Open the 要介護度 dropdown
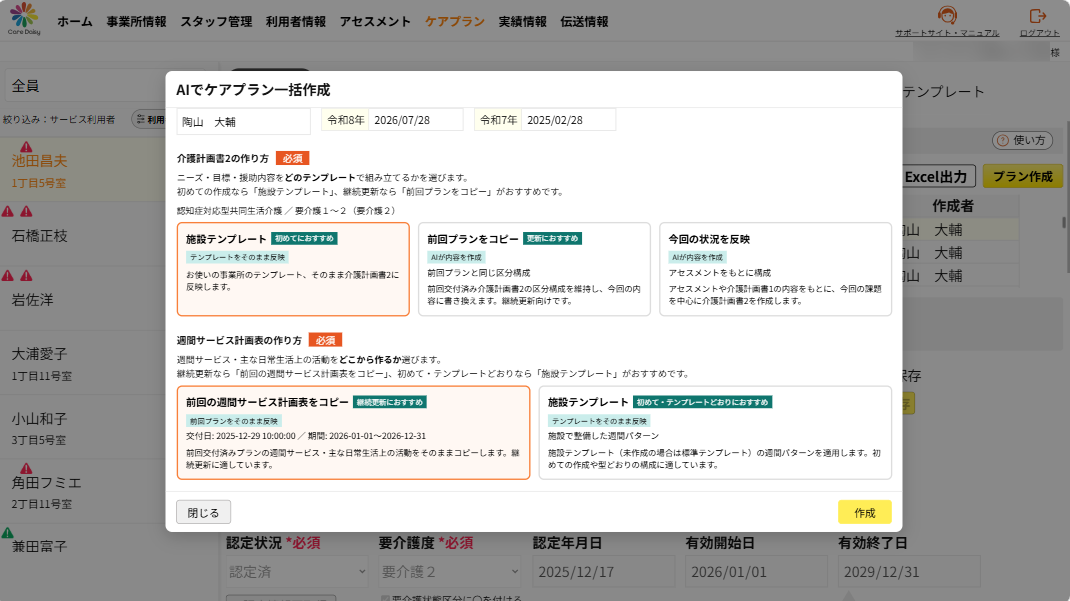 450,572
